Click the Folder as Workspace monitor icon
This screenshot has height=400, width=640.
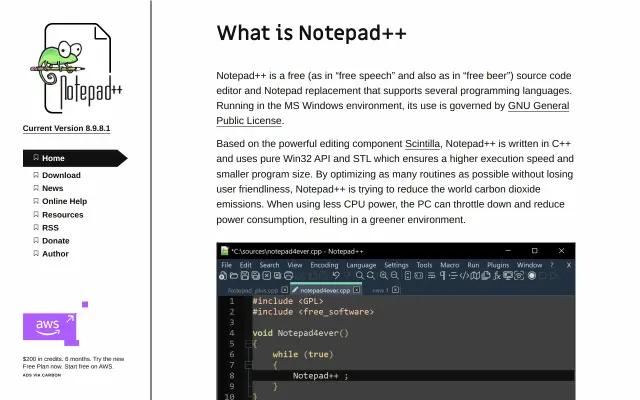point(508,276)
